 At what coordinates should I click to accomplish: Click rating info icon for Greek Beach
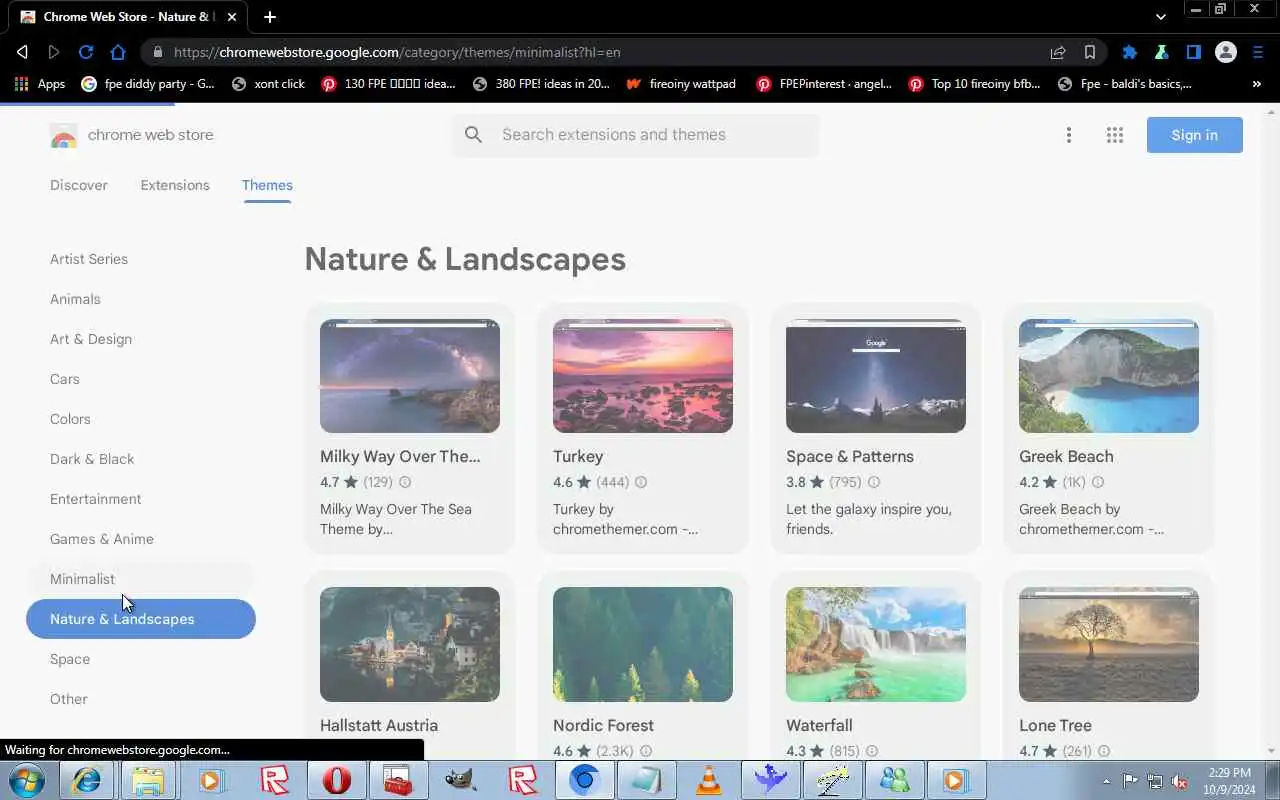1097,482
